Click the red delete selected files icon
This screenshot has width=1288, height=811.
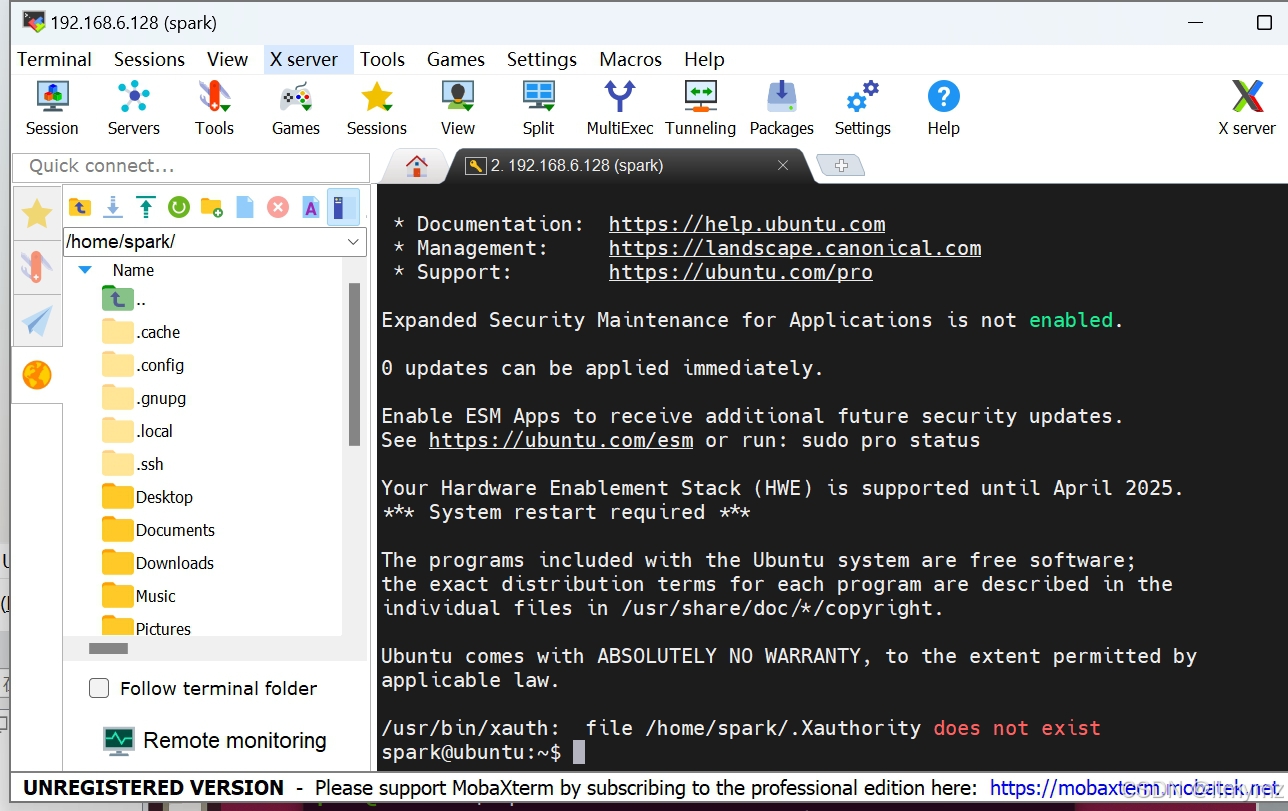click(278, 207)
